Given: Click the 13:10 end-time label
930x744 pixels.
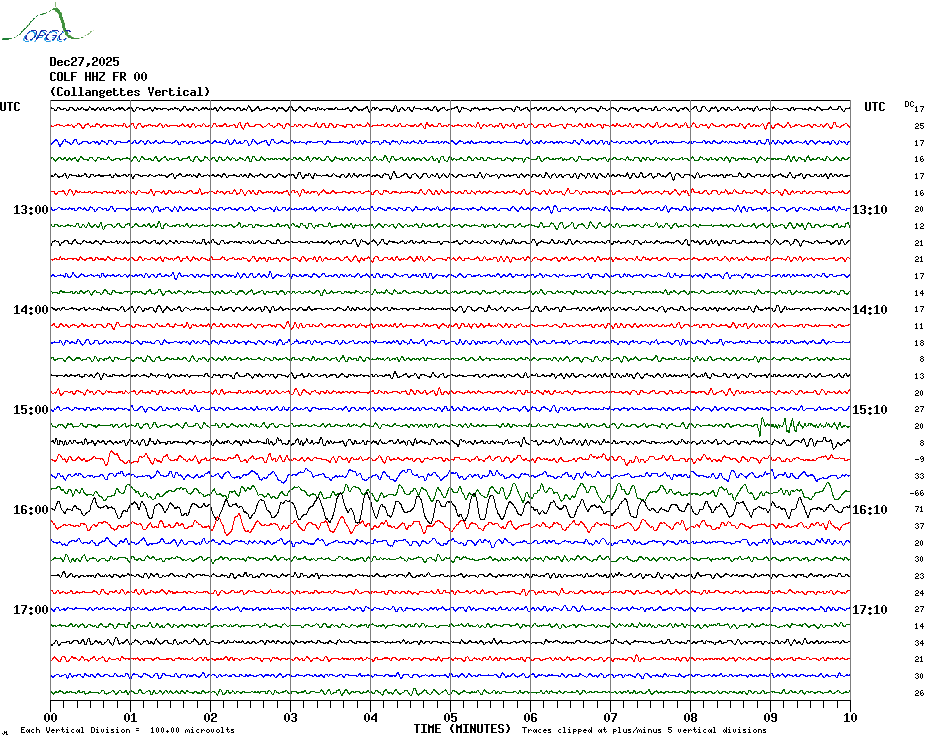Looking at the screenshot, I should [870, 209].
